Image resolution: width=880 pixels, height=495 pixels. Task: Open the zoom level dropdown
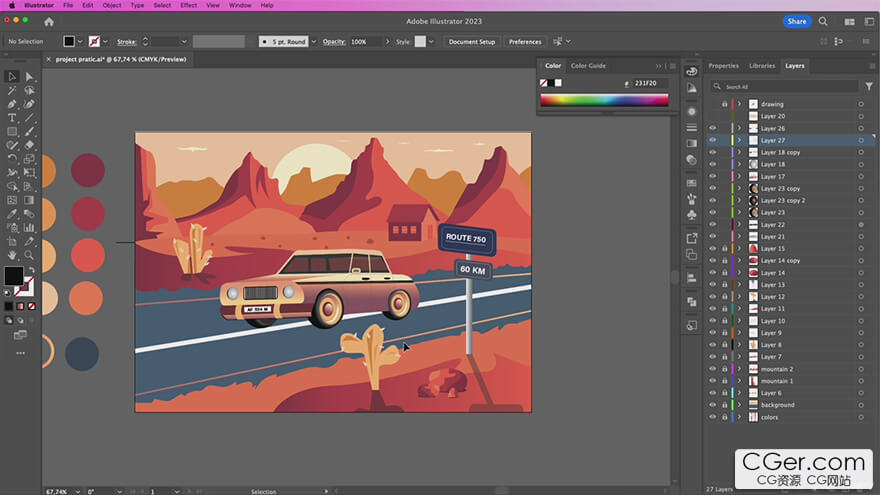(x=78, y=492)
